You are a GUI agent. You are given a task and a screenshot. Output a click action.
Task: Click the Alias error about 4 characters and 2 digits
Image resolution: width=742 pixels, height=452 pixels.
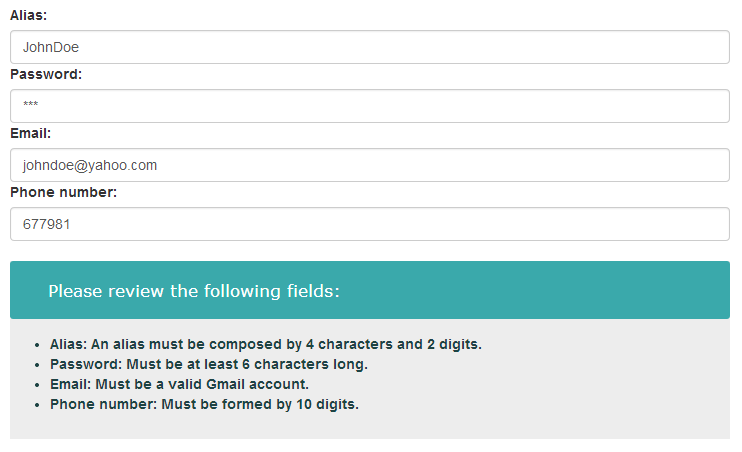click(266, 344)
